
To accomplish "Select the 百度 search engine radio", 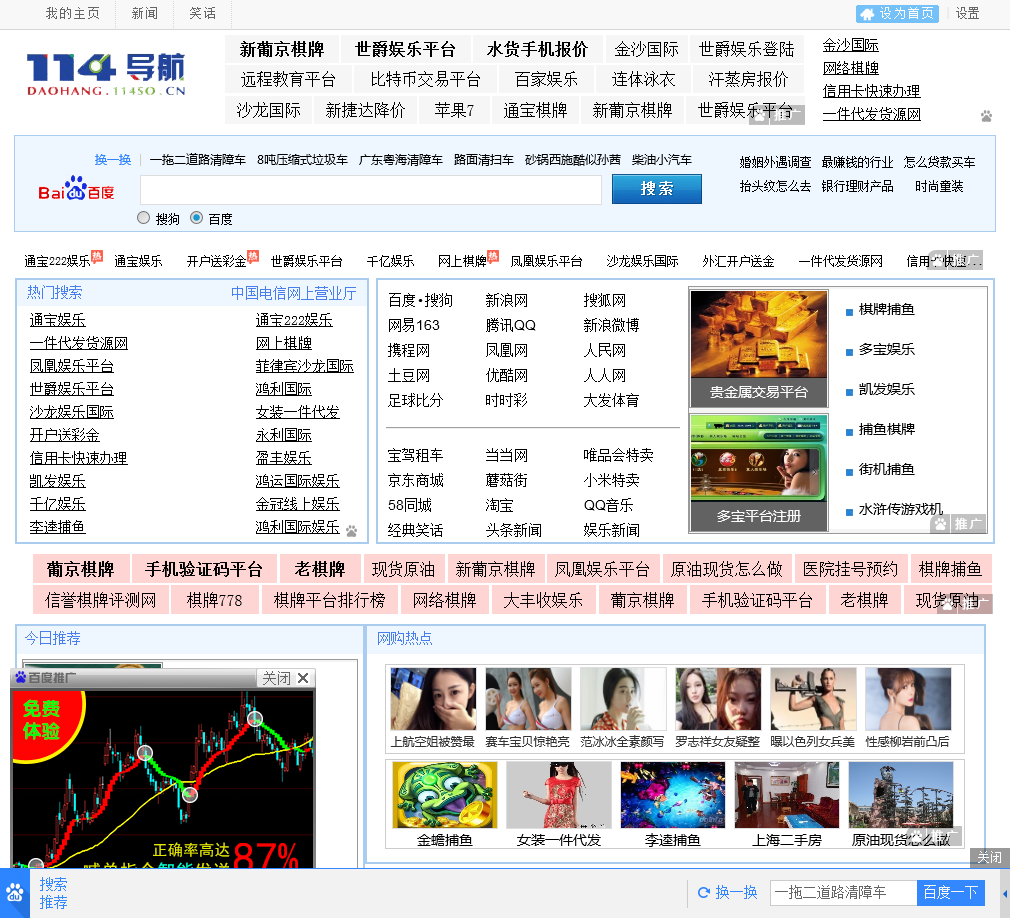I will [196, 218].
